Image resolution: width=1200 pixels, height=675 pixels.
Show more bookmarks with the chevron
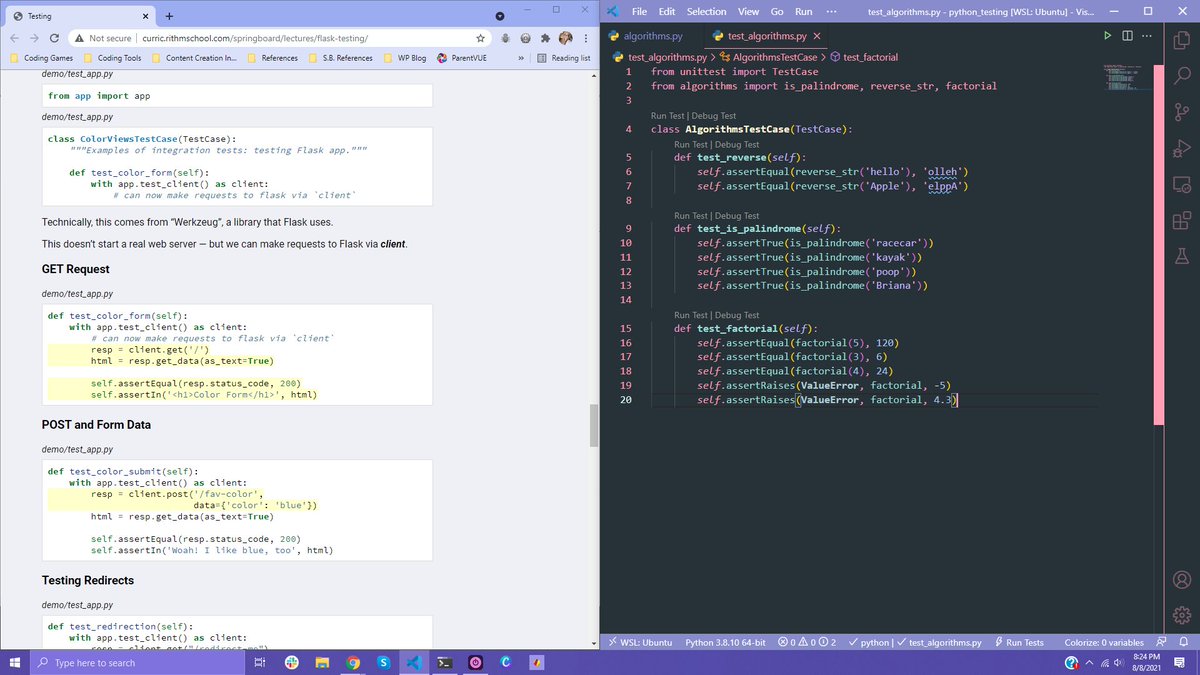click(x=521, y=58)
